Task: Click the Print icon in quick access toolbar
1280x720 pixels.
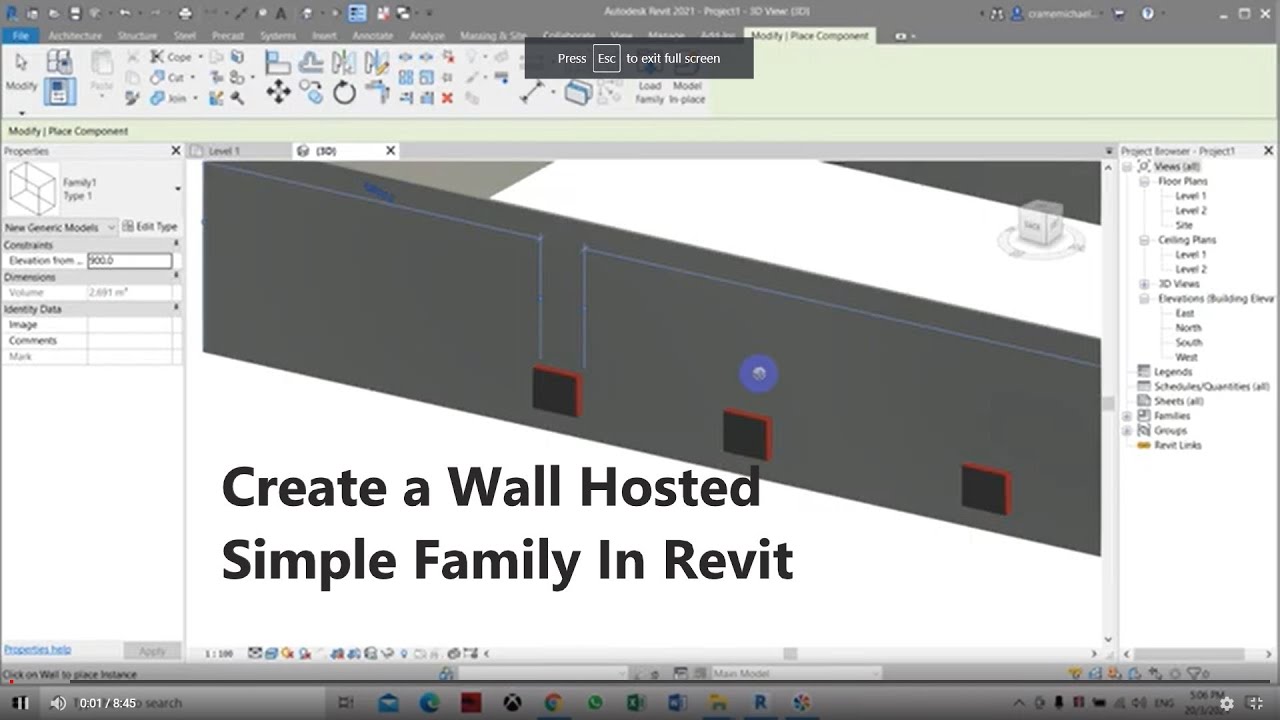Action: (185, 13)
